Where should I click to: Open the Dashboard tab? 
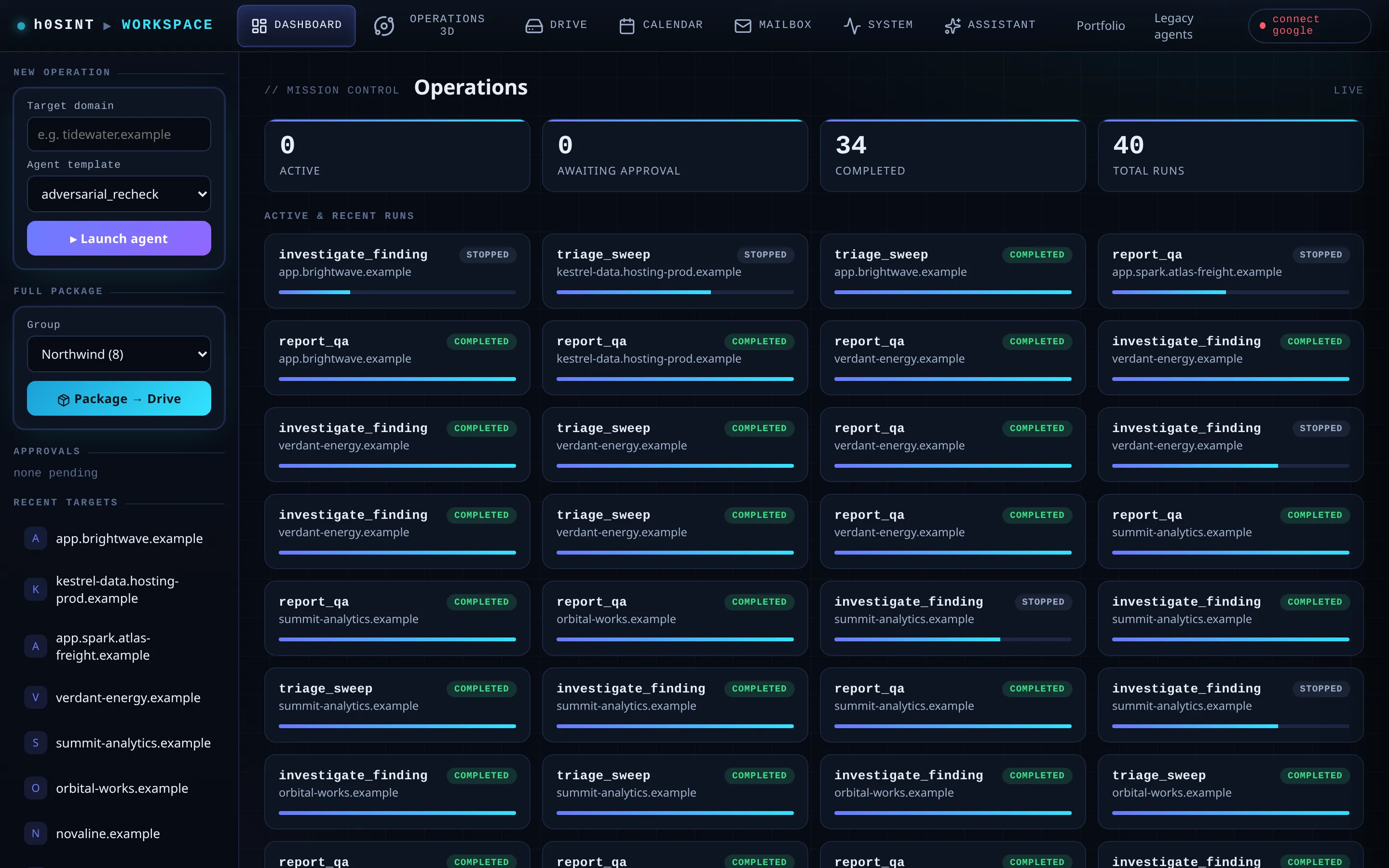click(x=296, y=25)
